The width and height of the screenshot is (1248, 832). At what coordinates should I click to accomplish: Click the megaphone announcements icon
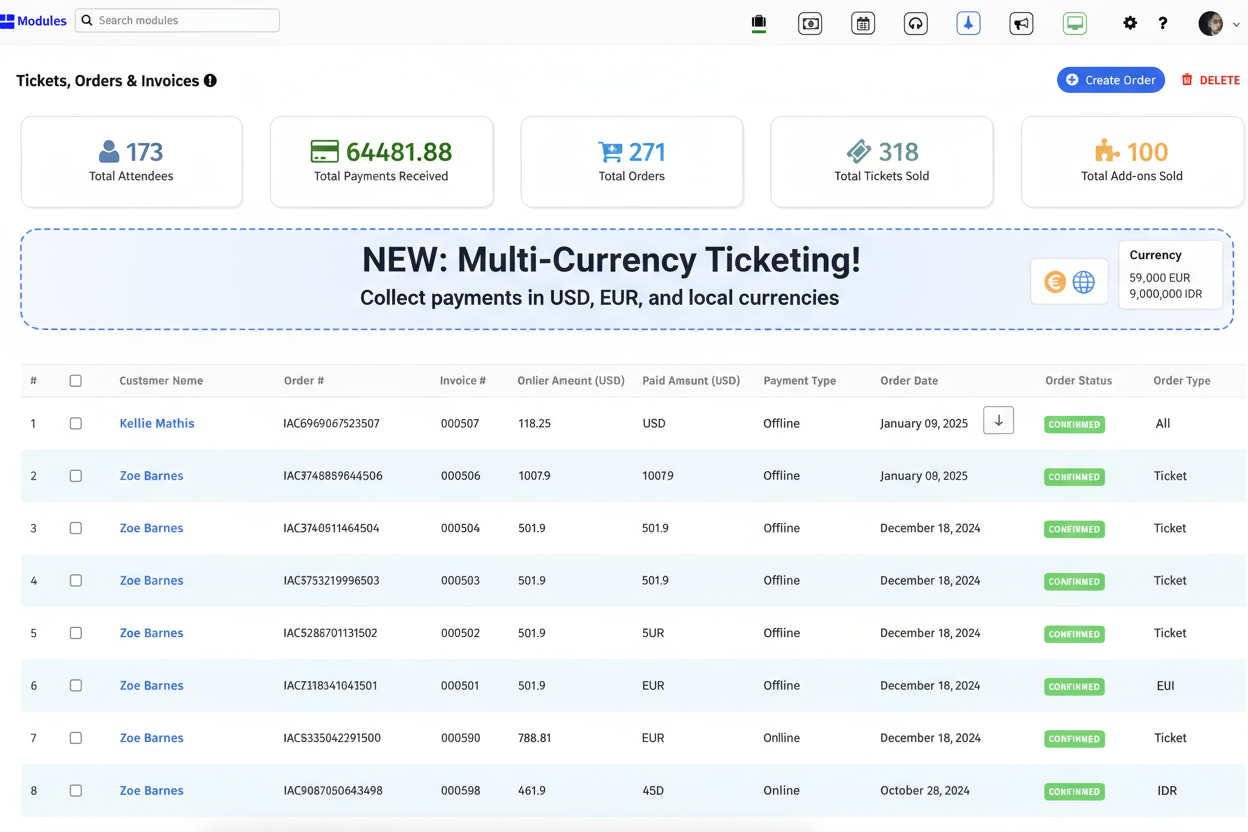tap(1021, 23)
